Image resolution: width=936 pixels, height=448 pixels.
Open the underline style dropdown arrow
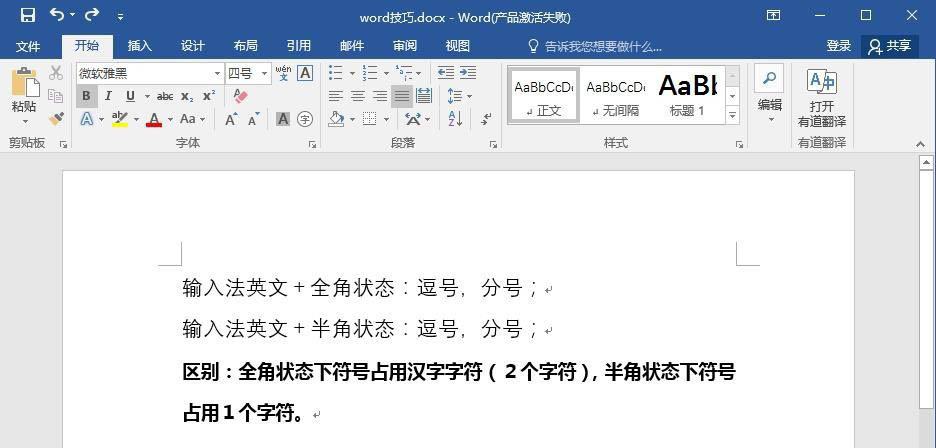(x=147, y=96)
